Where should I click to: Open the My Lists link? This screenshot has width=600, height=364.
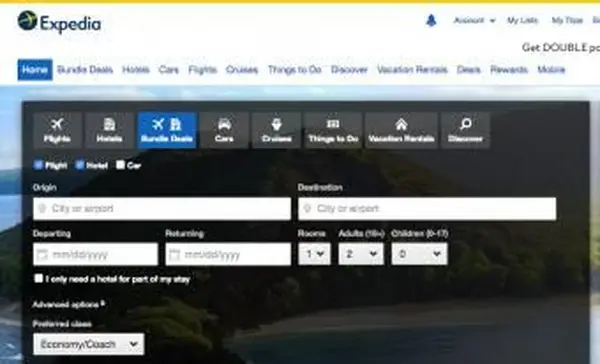[522, 20]
